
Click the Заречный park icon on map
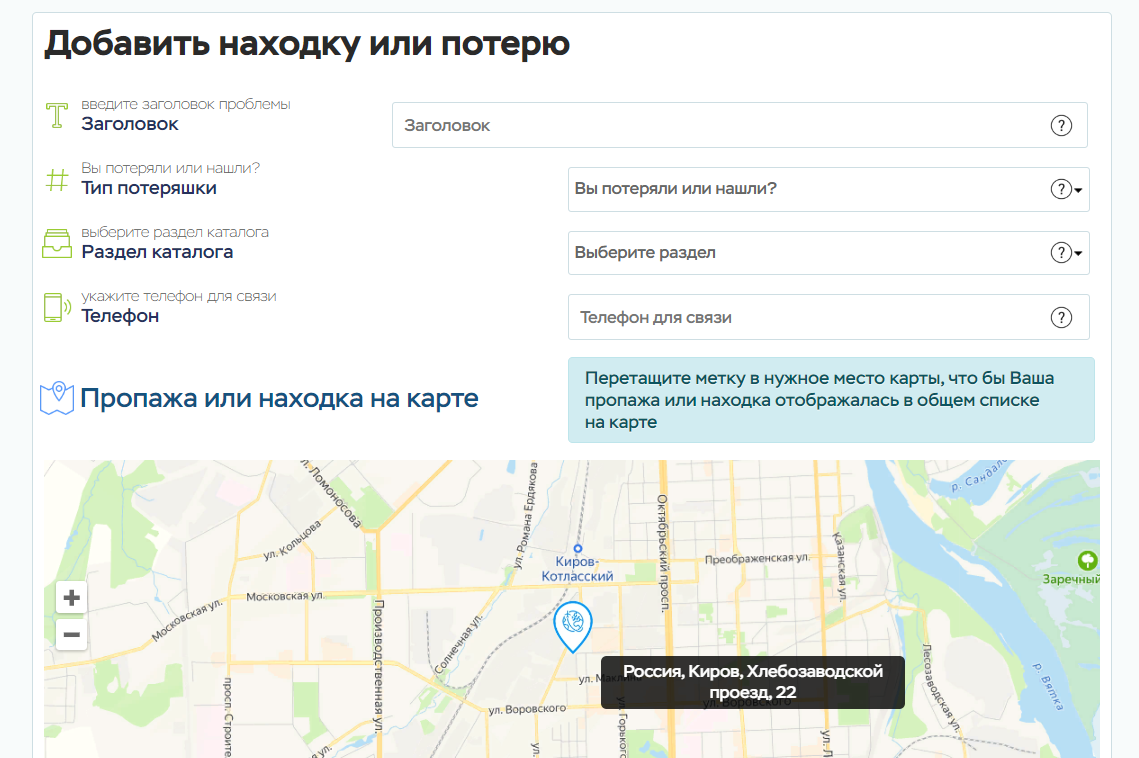pos(1086,561)
